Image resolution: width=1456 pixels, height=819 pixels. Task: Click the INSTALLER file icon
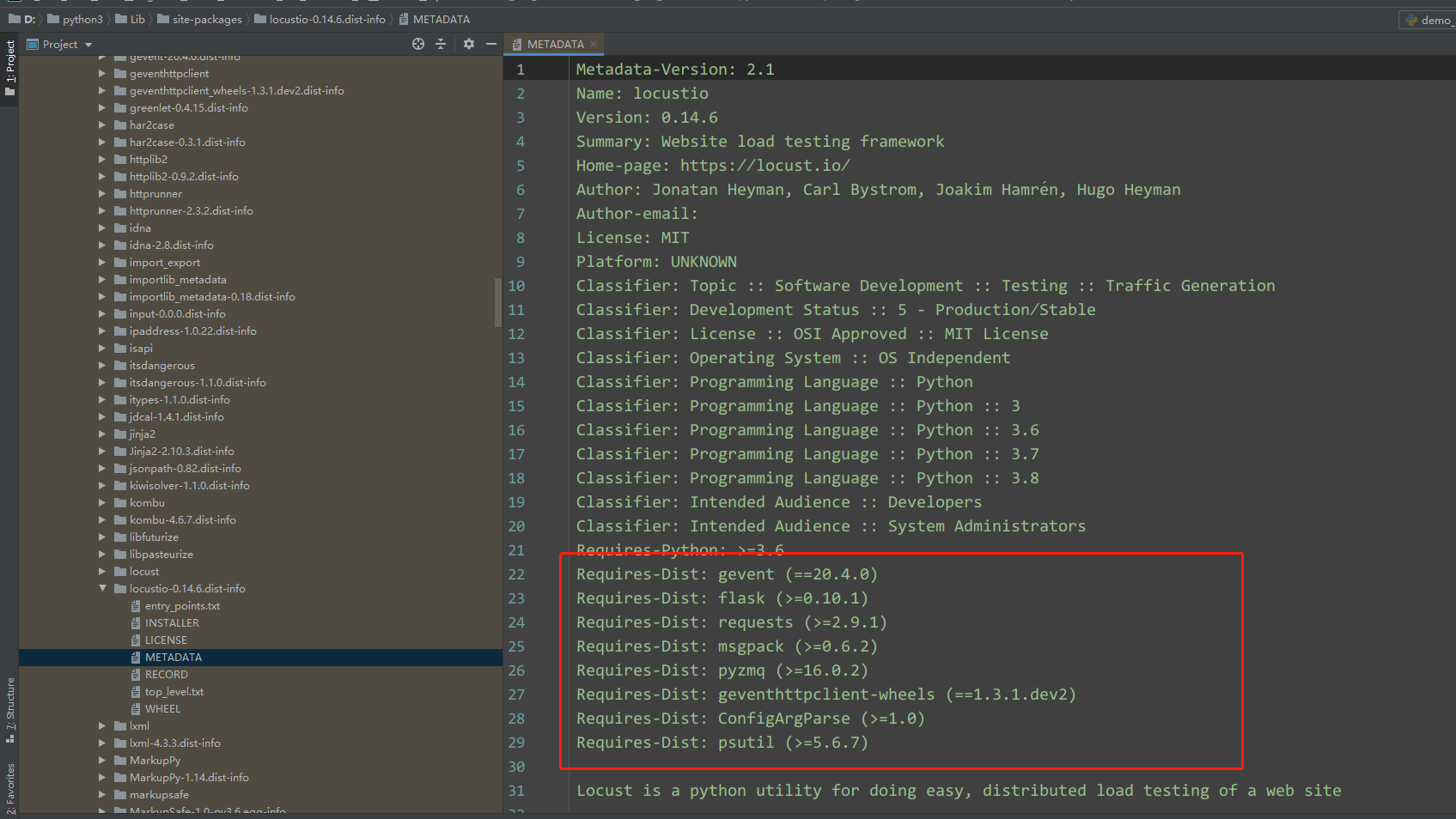pyautogui.click(x=136, y=622)
